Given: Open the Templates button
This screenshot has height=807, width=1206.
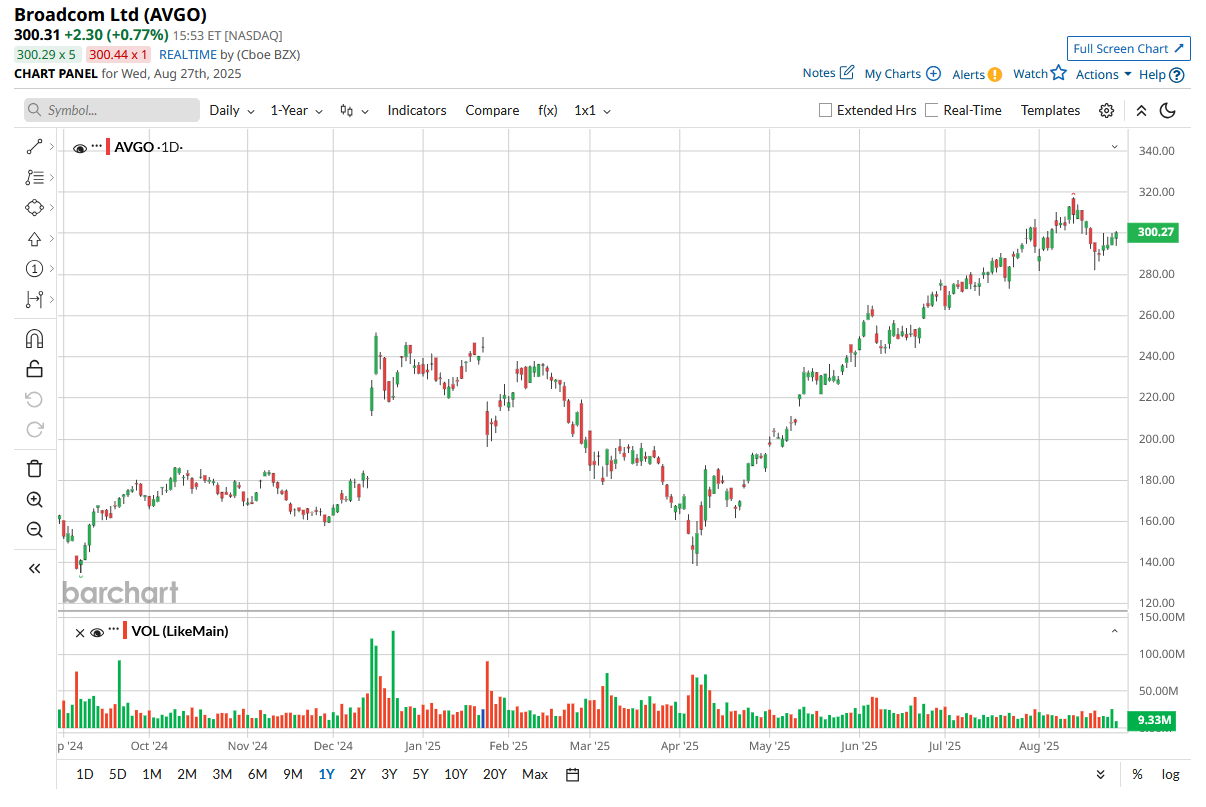Looking at the screenshot, I should [x=1050, y=111].
